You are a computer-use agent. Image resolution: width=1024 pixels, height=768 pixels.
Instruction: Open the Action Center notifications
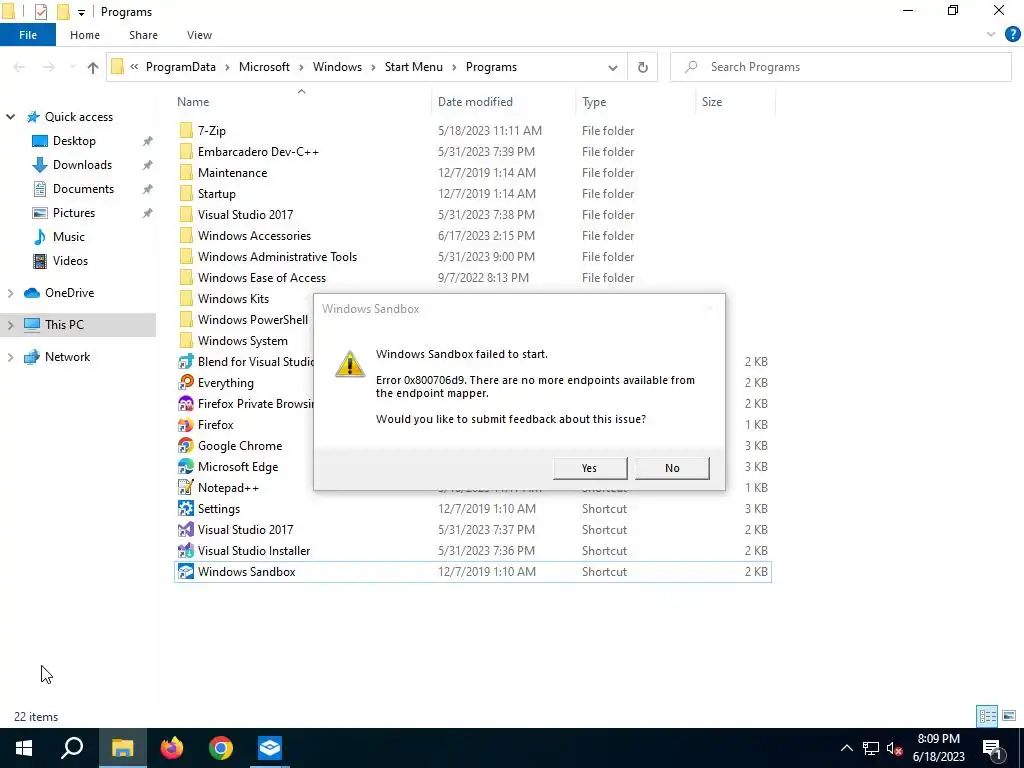pos(993,748)
